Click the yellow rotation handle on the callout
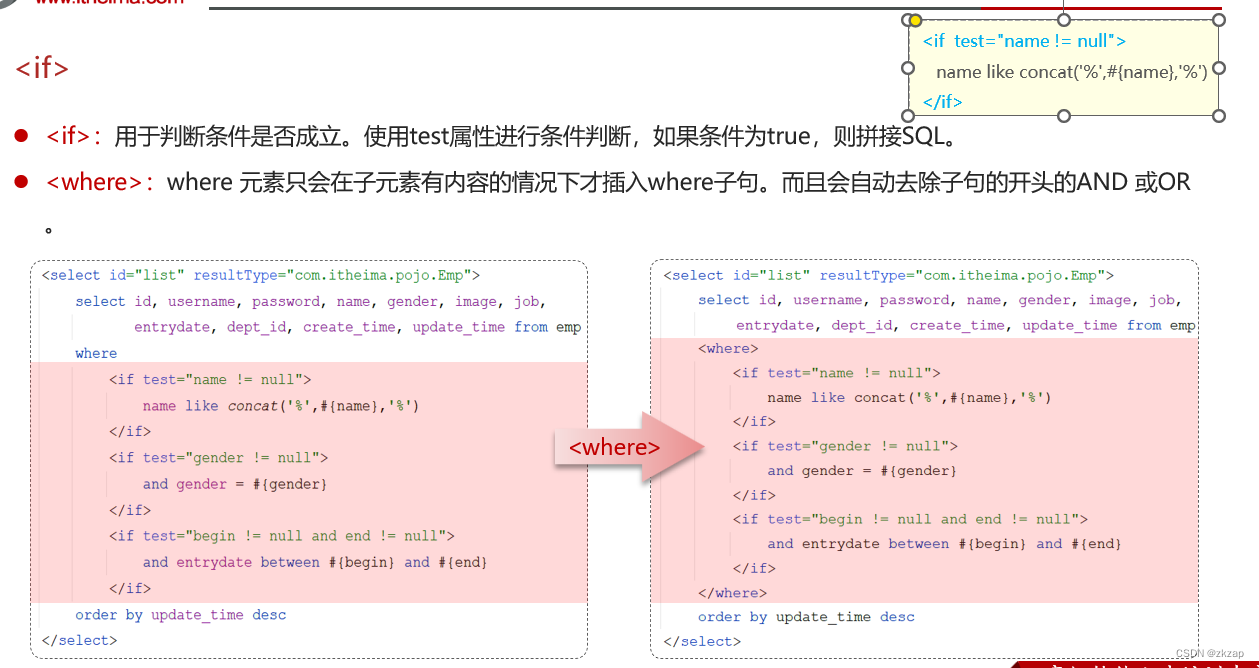1259x668 pixels. (915, 19)
